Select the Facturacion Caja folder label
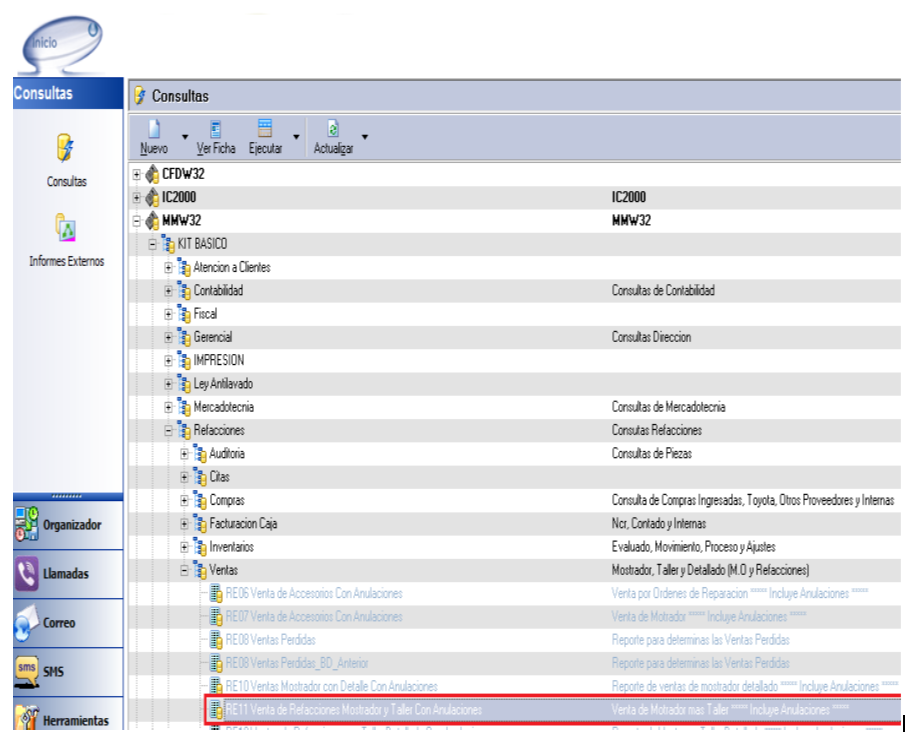This screenshot has width=906, height=738. point(243,524)
